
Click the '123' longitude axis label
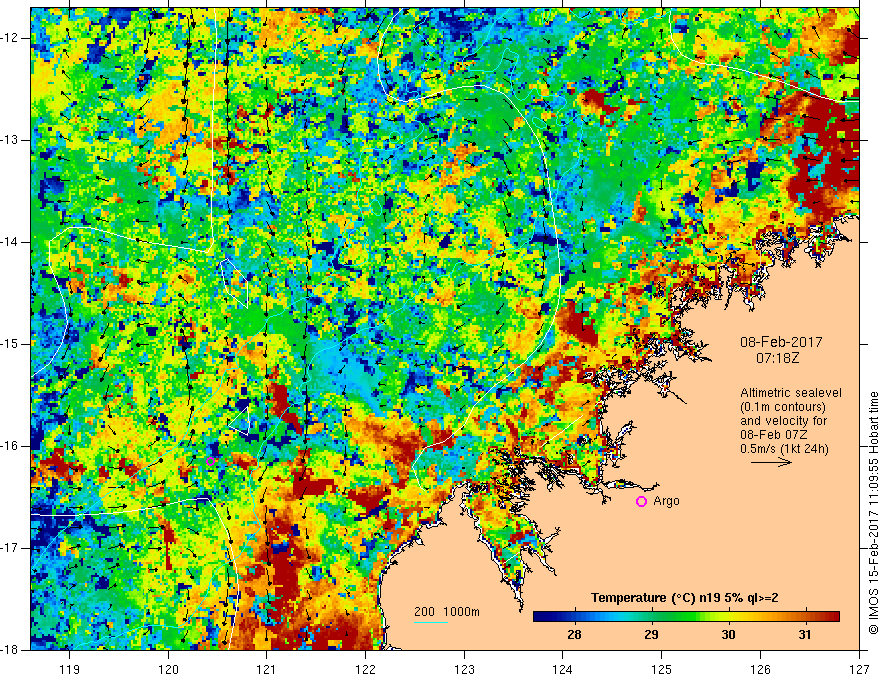464,669
